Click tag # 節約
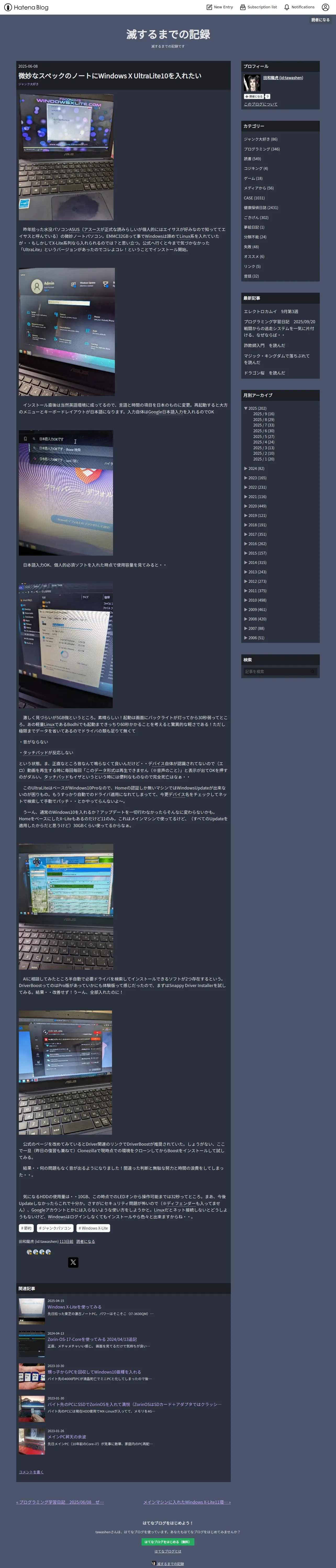This screenshot has width=336, height=1568. tap(26, 1228)
